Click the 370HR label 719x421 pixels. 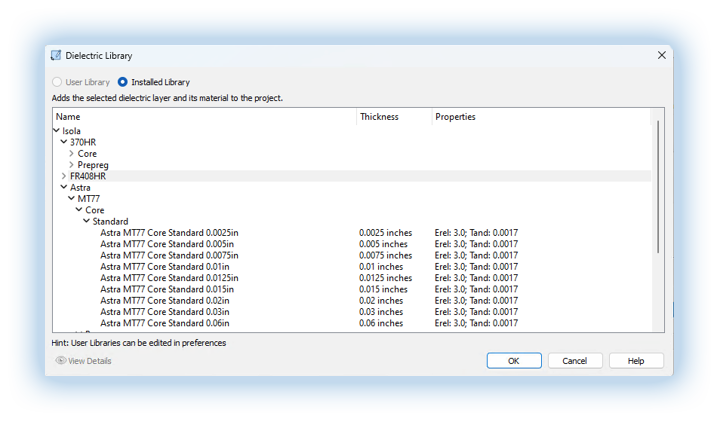click(83, 142)
